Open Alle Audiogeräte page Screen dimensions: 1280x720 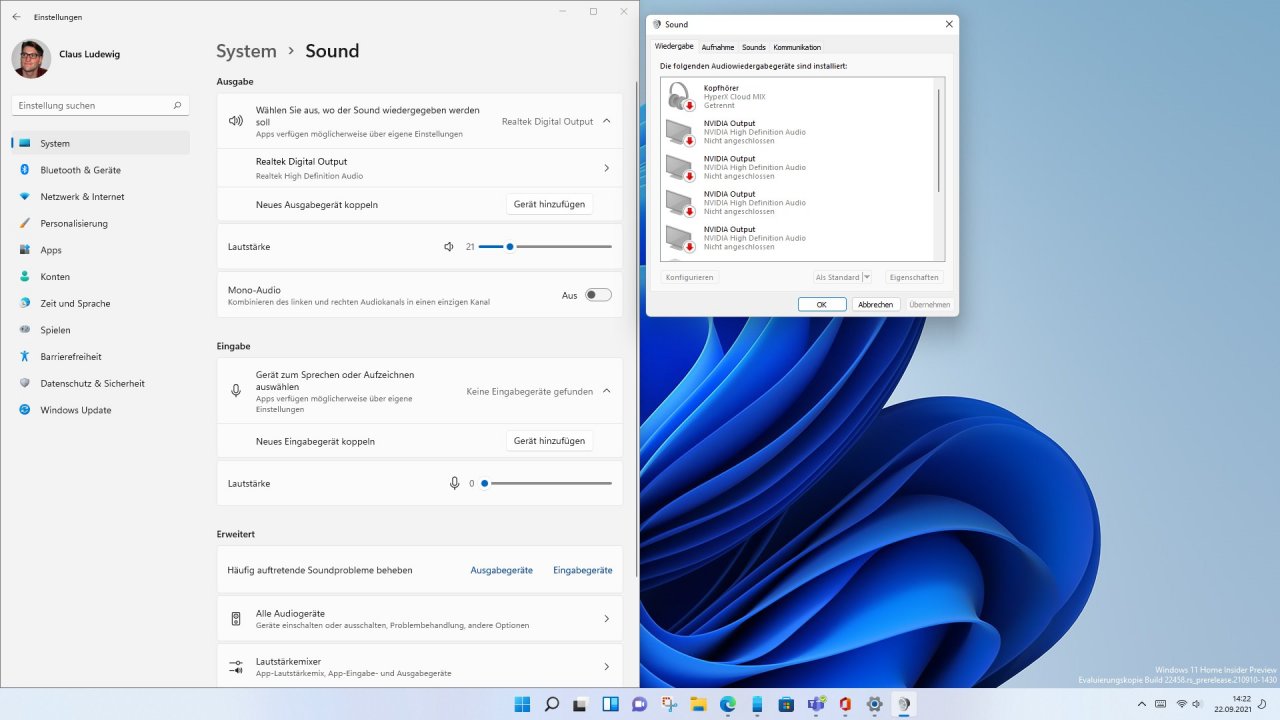click(419, 619)
